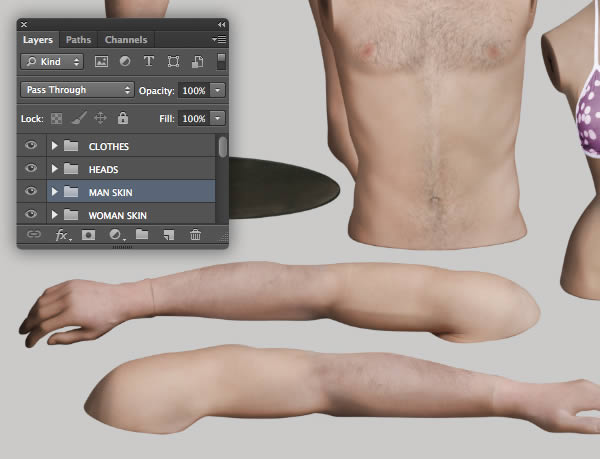Expand the HEADS group

coord(55,169)
